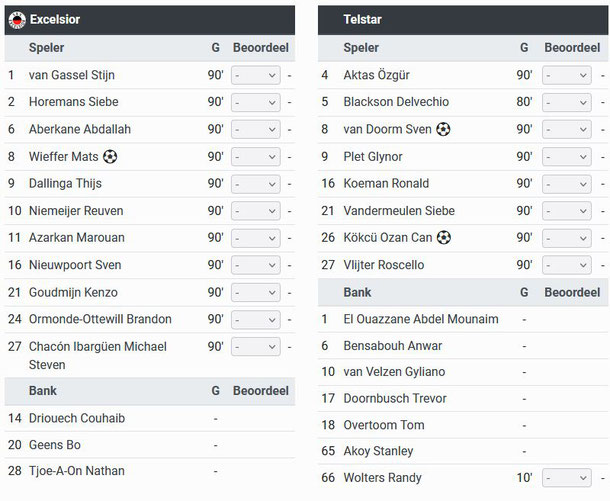
Task: Open rating dropdown for Goudmijn Kenzo
Action: (x=256, y=293)
